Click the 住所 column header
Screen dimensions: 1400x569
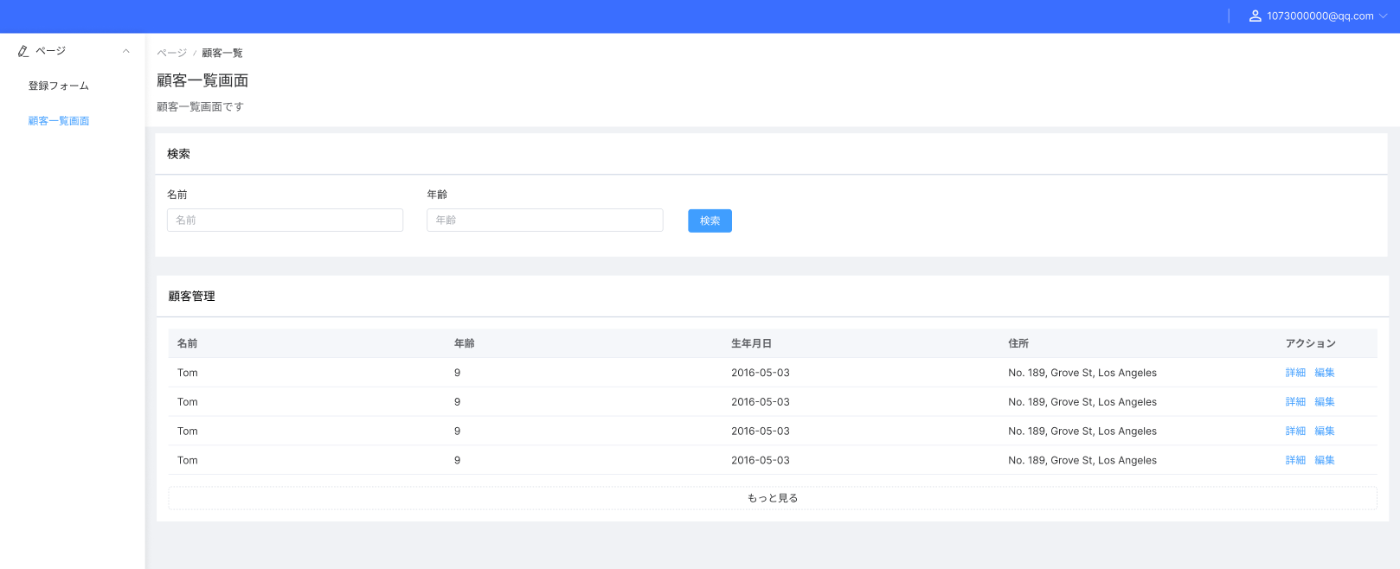click(1019, 343)
